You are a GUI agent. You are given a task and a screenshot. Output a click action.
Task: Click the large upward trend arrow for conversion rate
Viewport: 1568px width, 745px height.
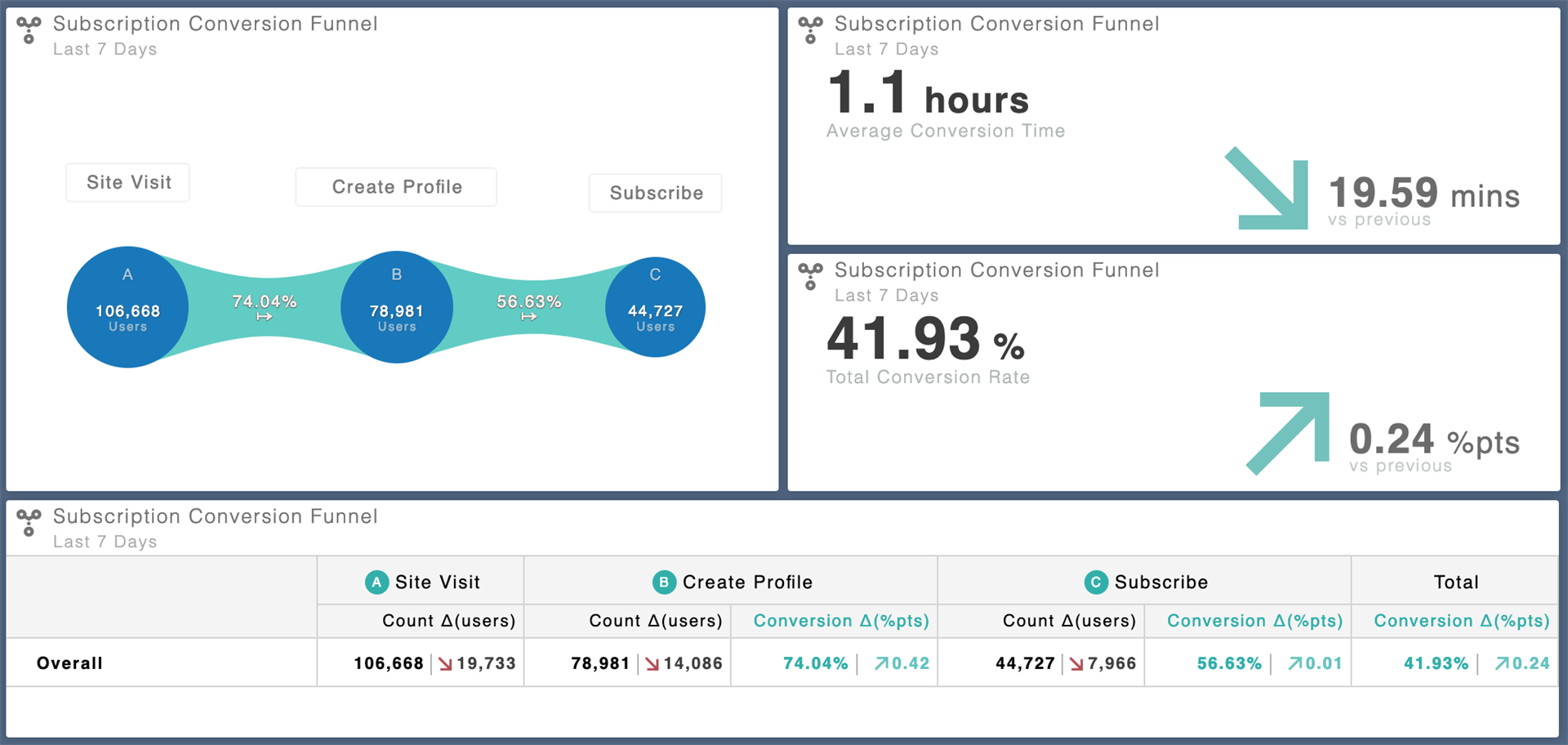tap(1288, 433)
